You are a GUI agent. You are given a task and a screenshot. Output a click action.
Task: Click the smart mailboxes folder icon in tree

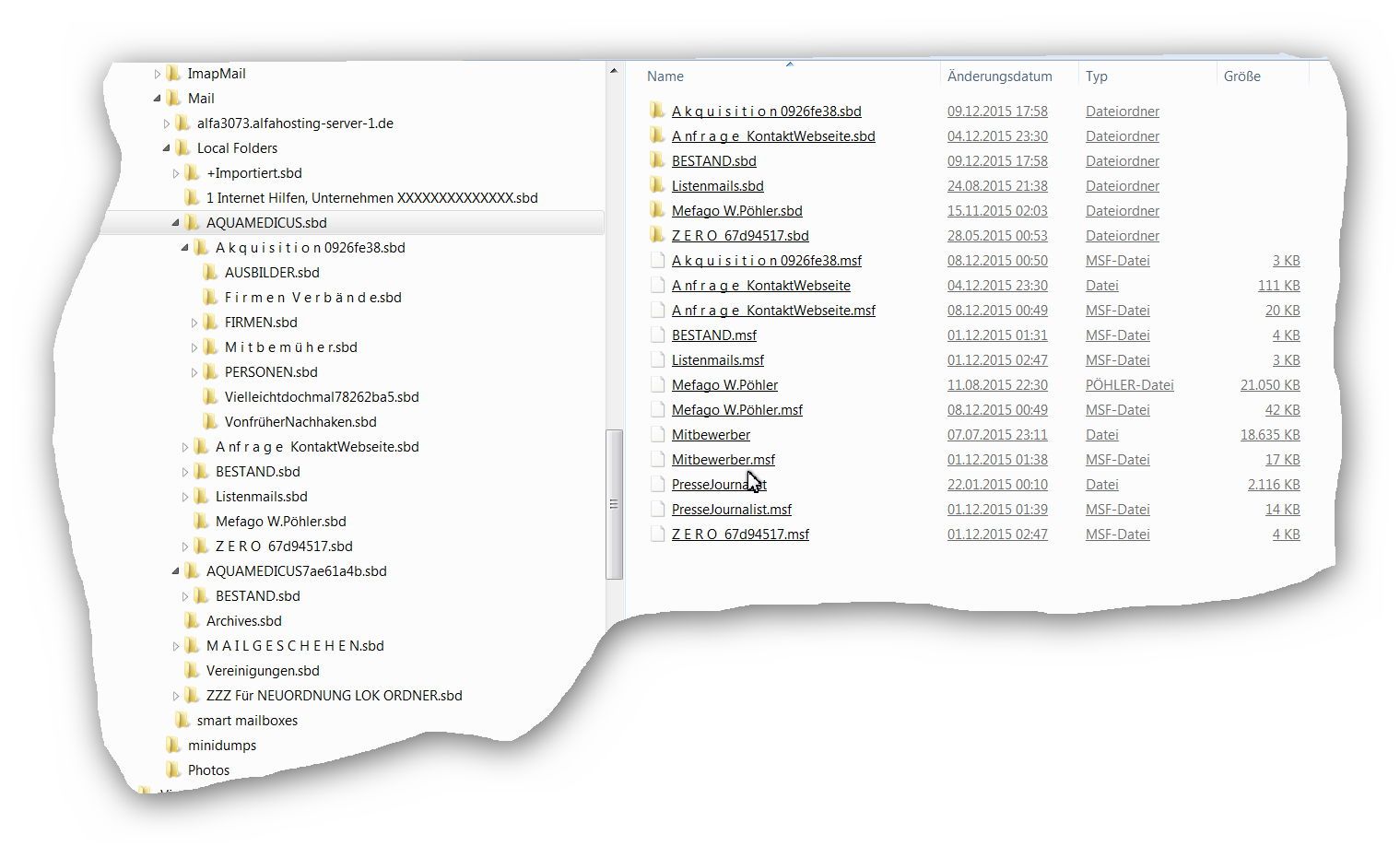pos(182,720)
